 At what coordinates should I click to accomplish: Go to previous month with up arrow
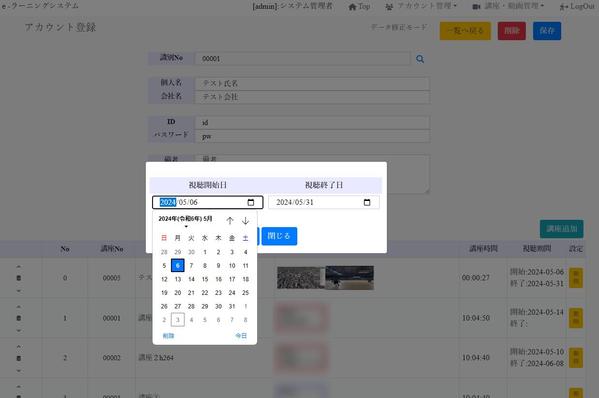pyautogui.click(x=230, y=221)
